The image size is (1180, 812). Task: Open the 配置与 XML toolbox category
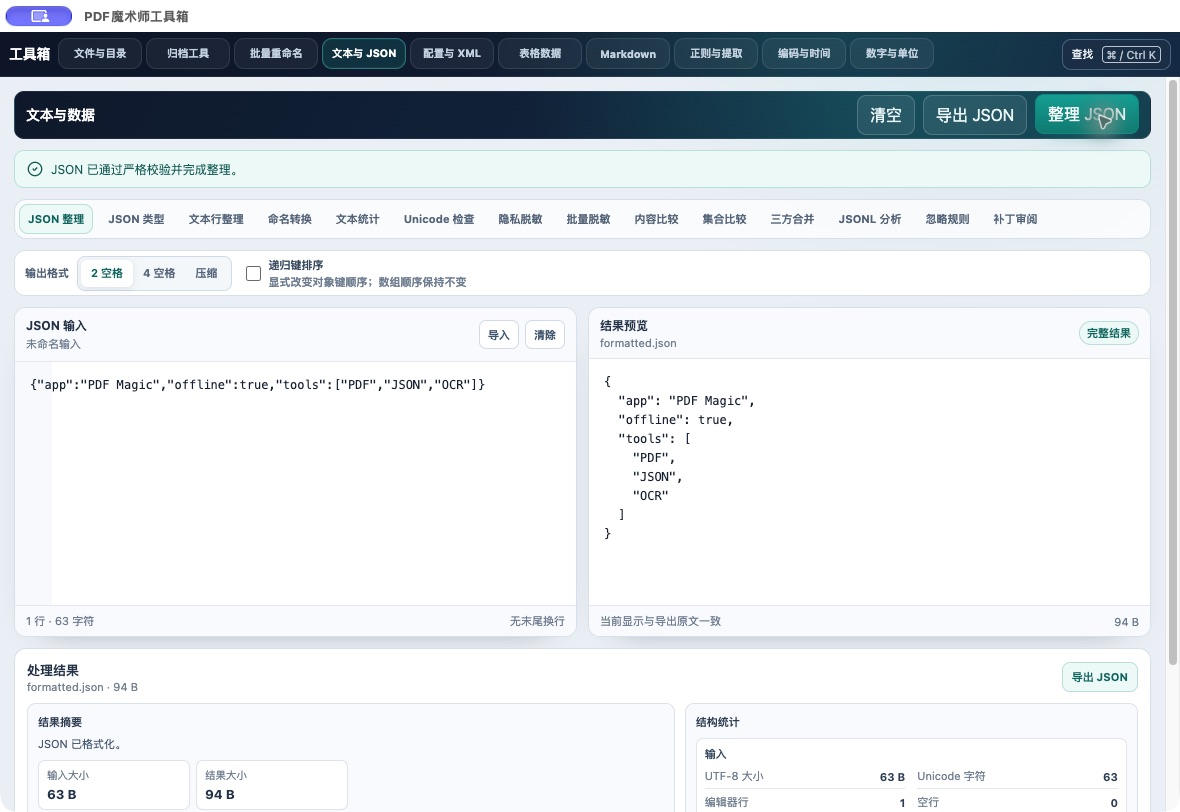point(452,53)
